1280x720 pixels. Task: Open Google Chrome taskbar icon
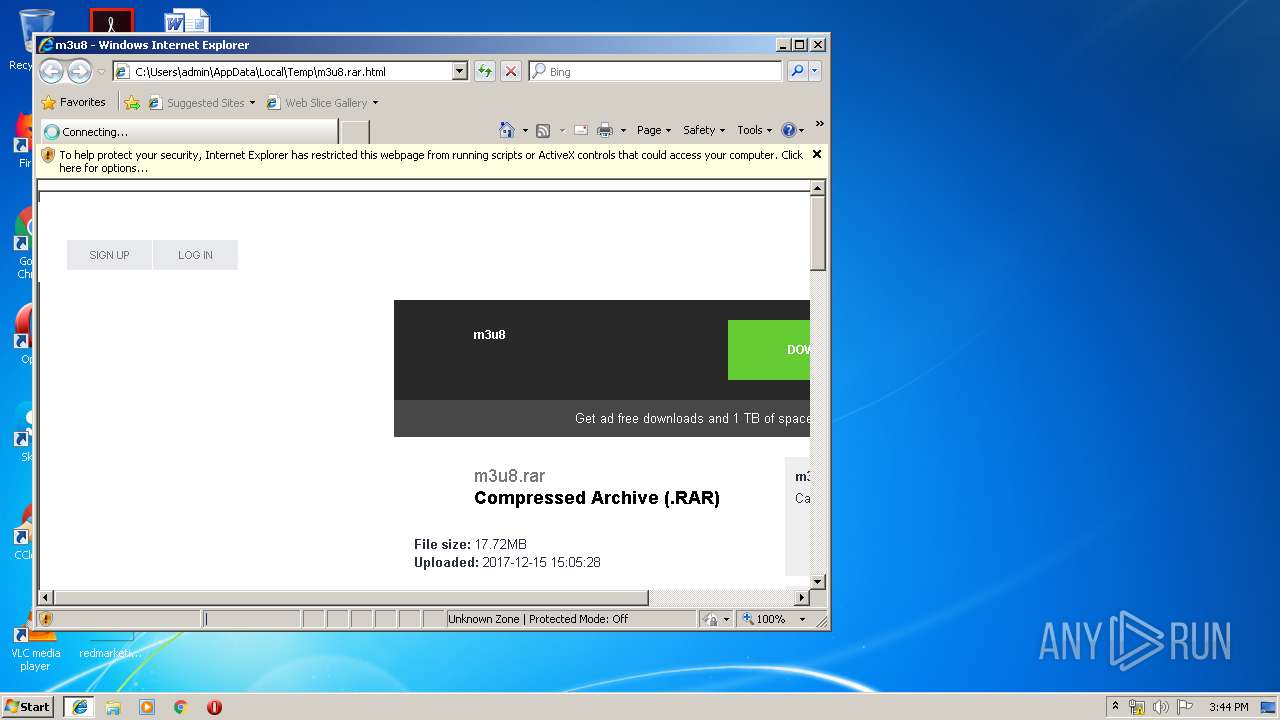click(x=180, y=707)
